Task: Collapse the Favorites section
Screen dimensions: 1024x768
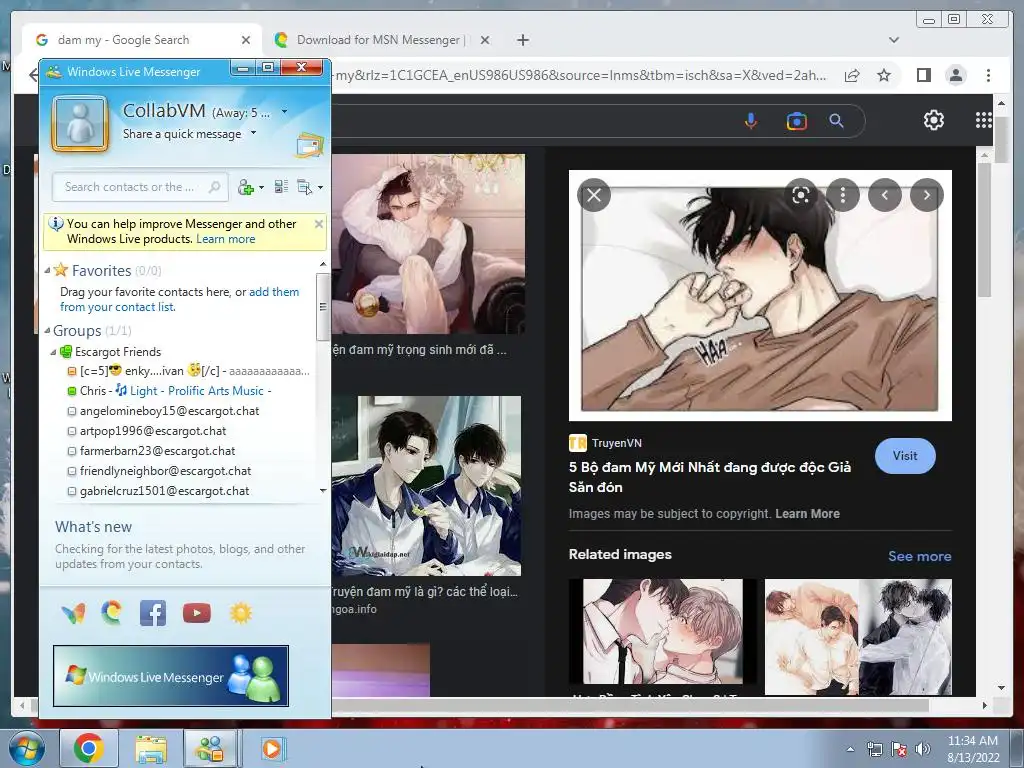Action: (47, 270)
